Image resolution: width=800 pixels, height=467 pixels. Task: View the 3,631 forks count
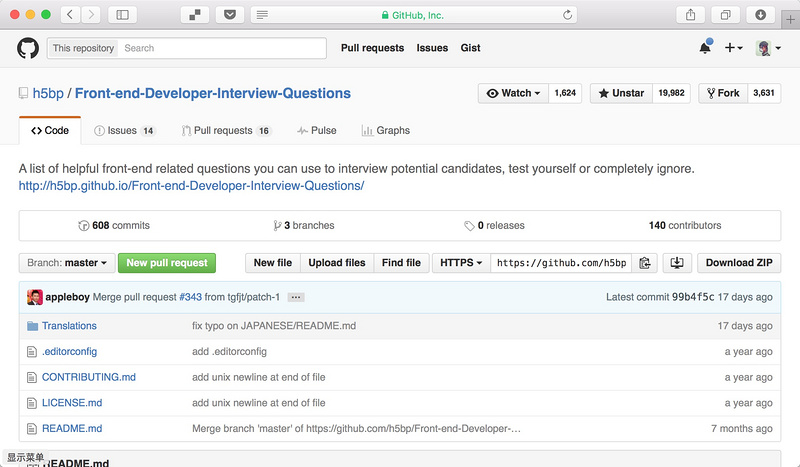764,93
